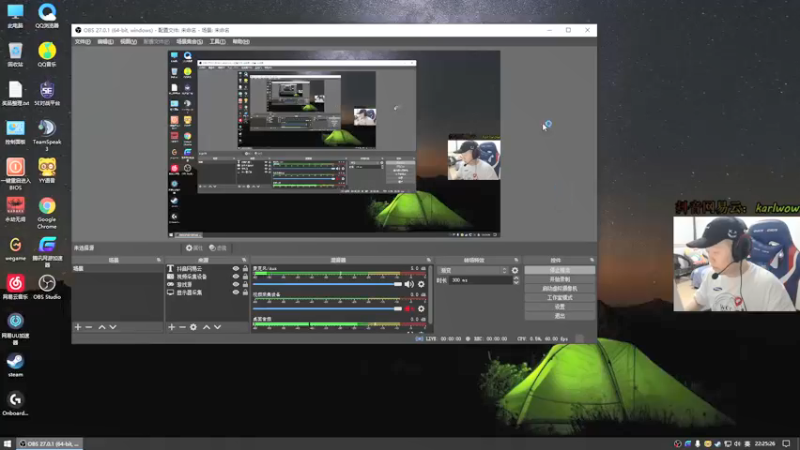
Task: Open the 视图 menu
Action: click(x=128, y=42)
